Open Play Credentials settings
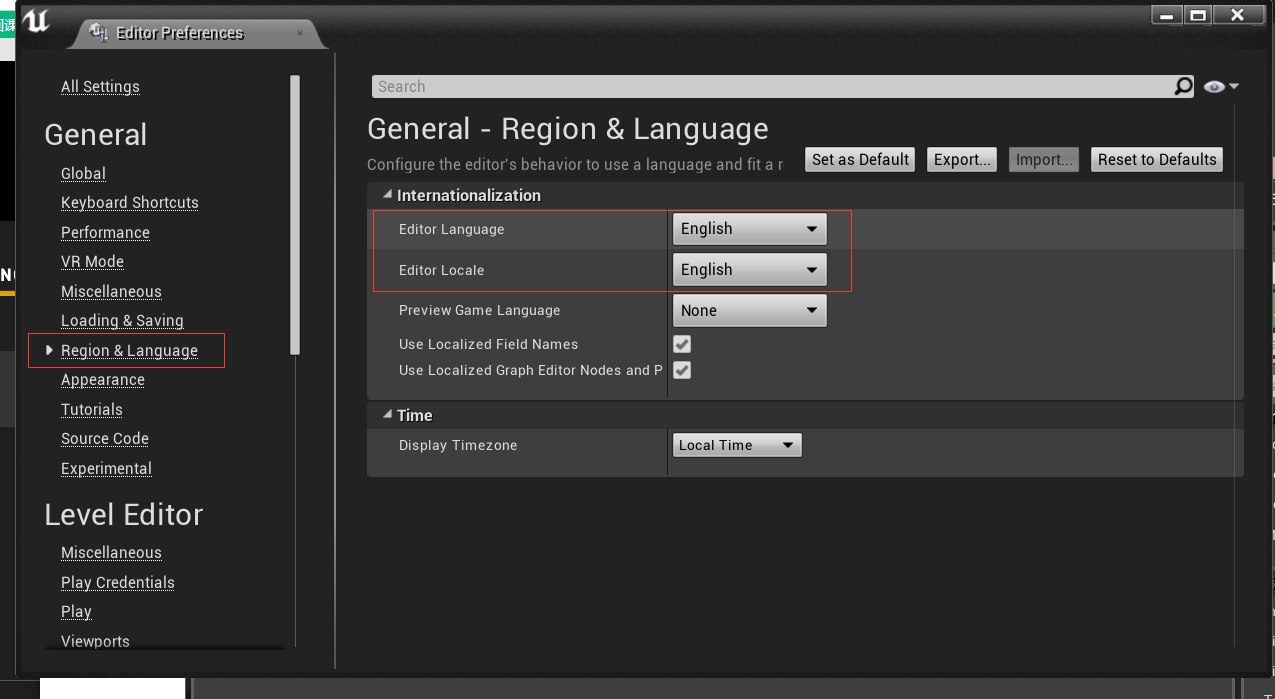This screenshot has height=699, width=1275. point(118,583)
